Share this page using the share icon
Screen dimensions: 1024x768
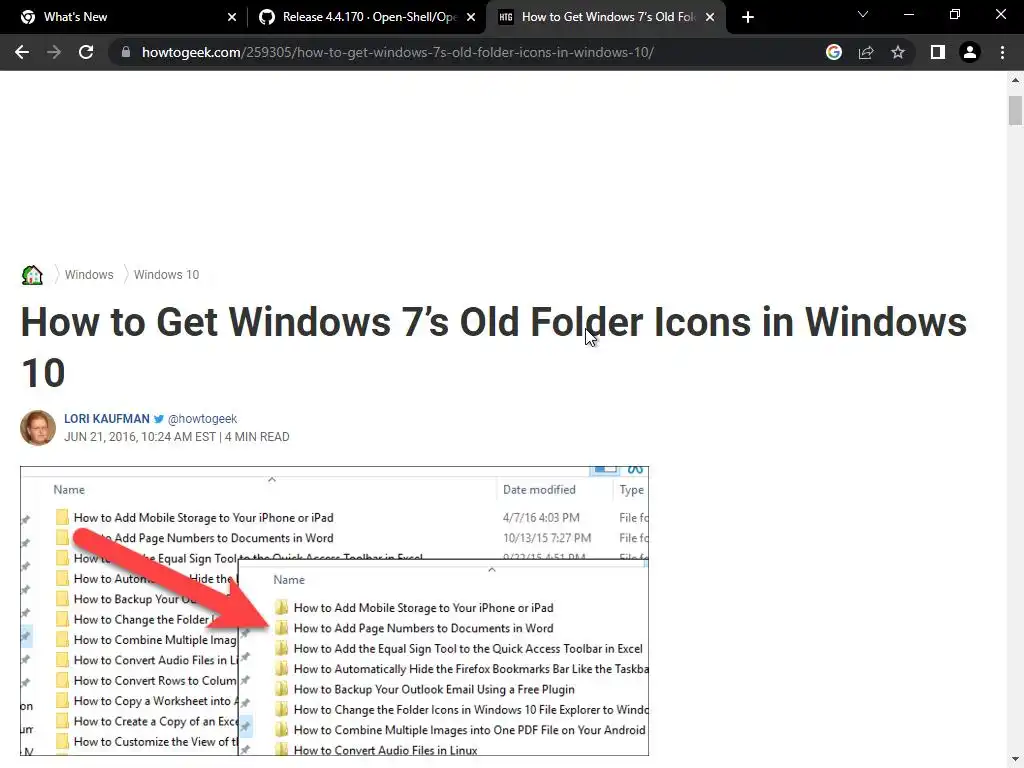(x=866, y=52)
